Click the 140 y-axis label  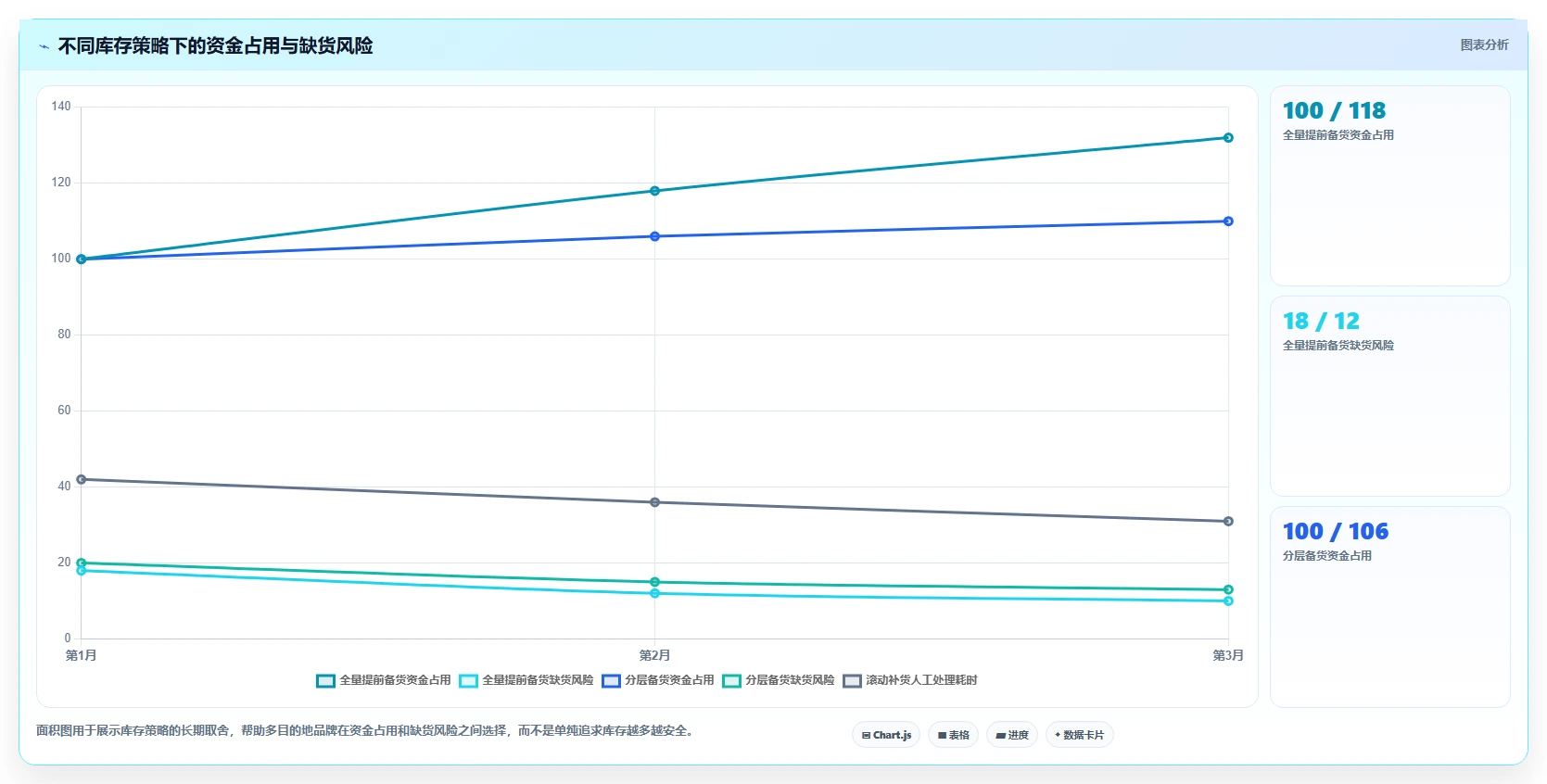(x=61, y=107)
